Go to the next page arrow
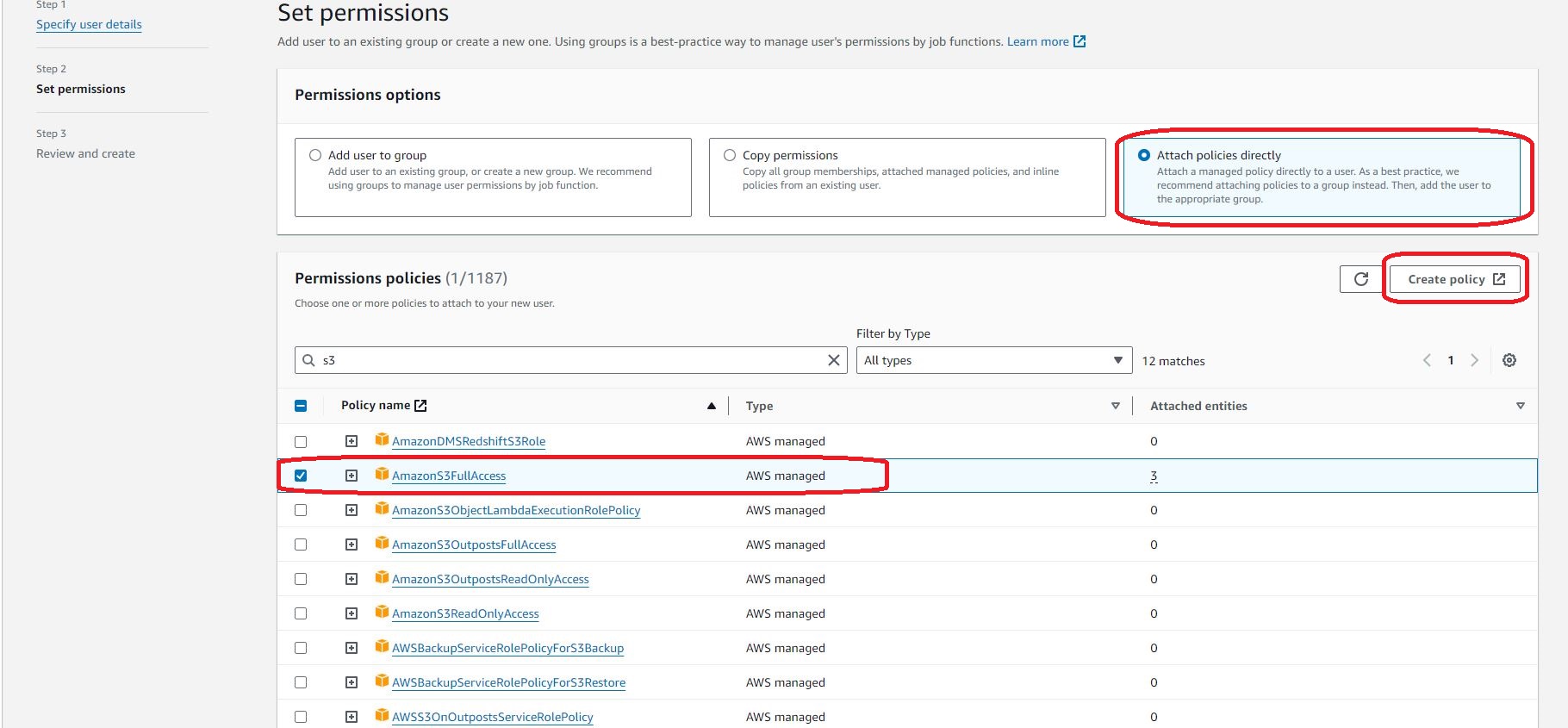This screenshot has height=728, width=1568. pos(1474,360)
